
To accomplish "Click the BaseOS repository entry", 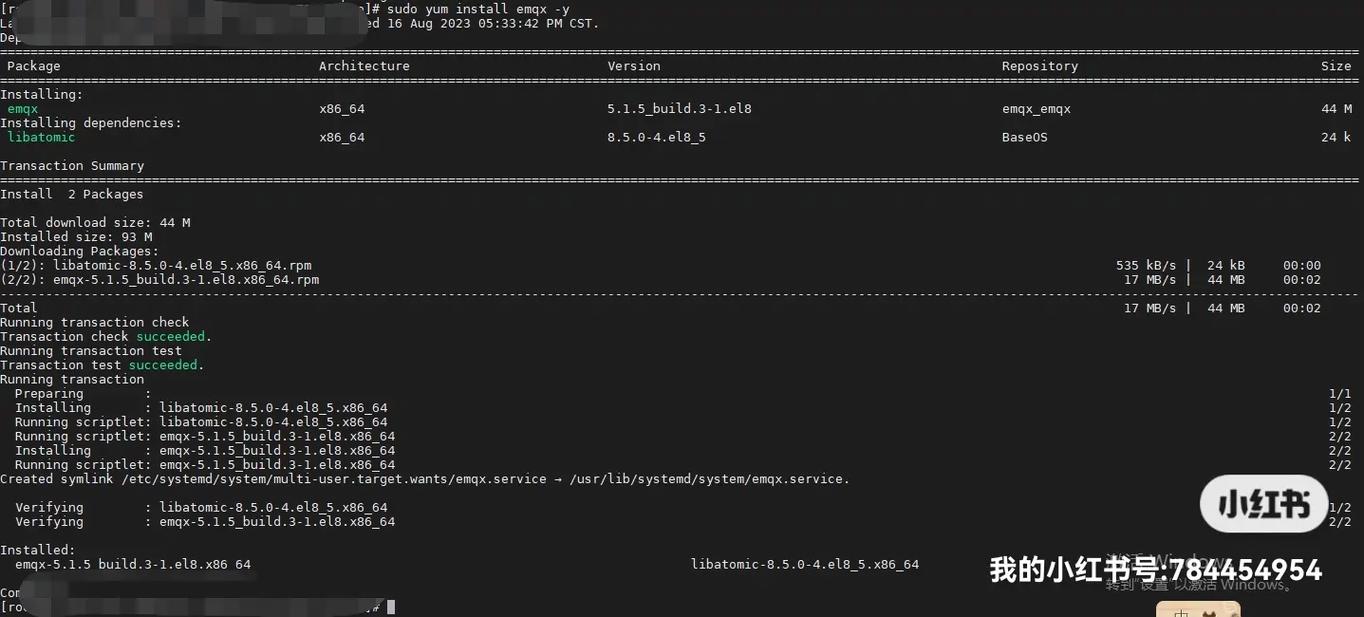I will (x=1024, y=137).
